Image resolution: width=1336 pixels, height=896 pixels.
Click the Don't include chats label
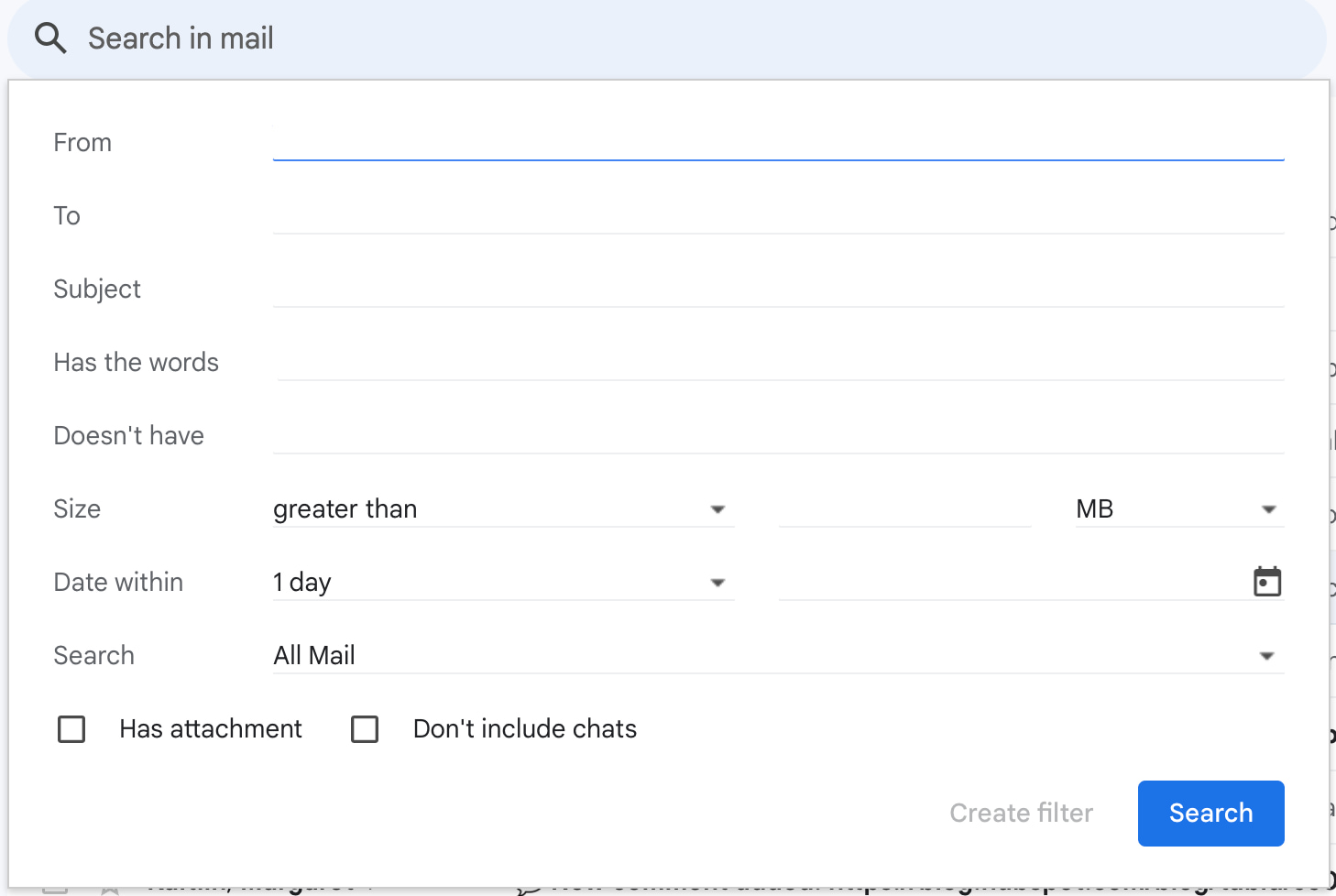(x=524, y=729)
